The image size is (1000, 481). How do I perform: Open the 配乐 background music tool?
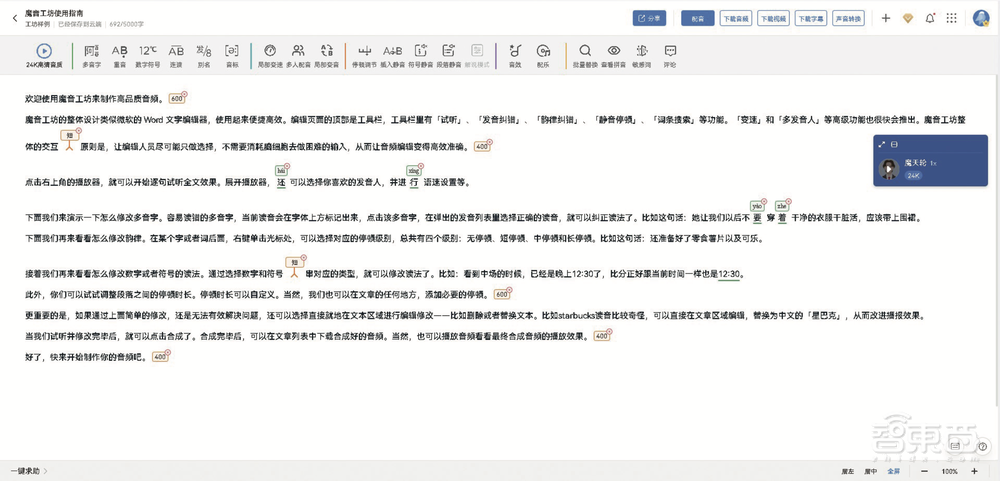(x=543, y=52)
